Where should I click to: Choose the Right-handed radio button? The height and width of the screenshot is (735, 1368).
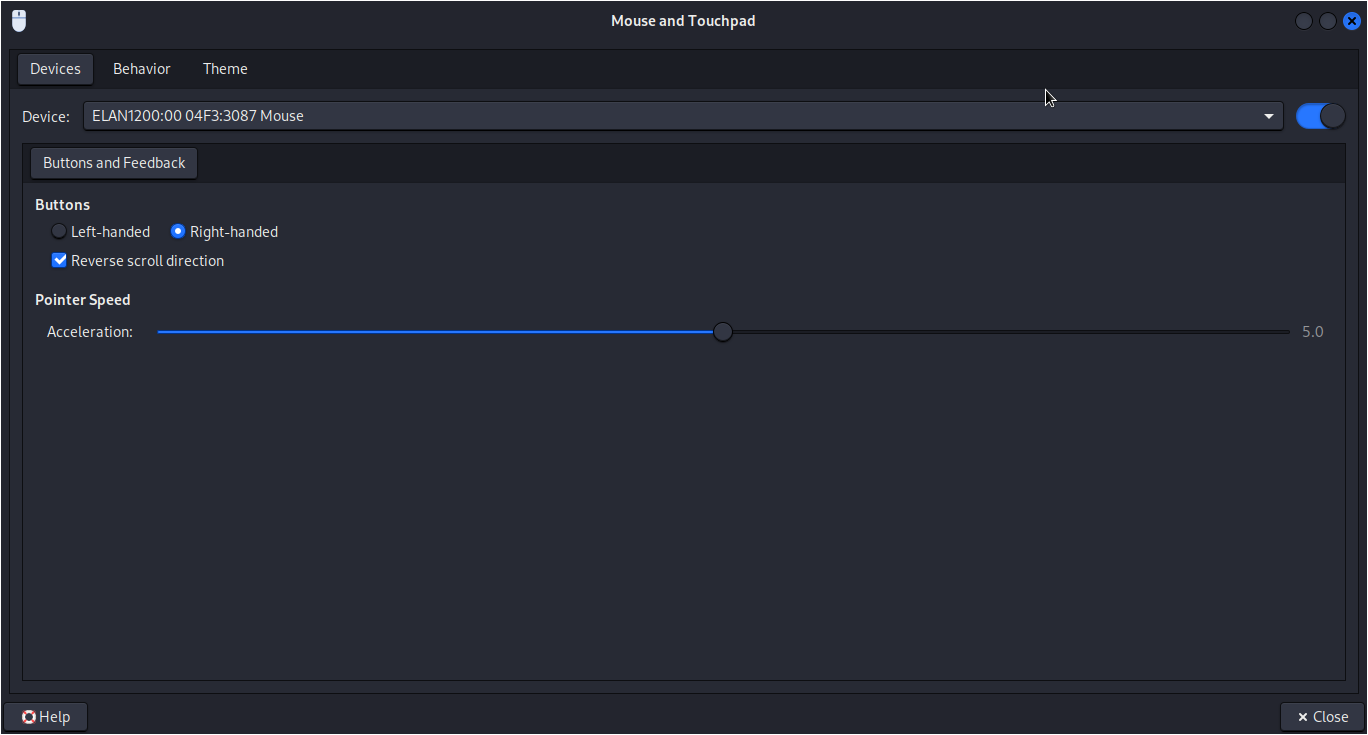pyautogui.click(x=178, y=232)
